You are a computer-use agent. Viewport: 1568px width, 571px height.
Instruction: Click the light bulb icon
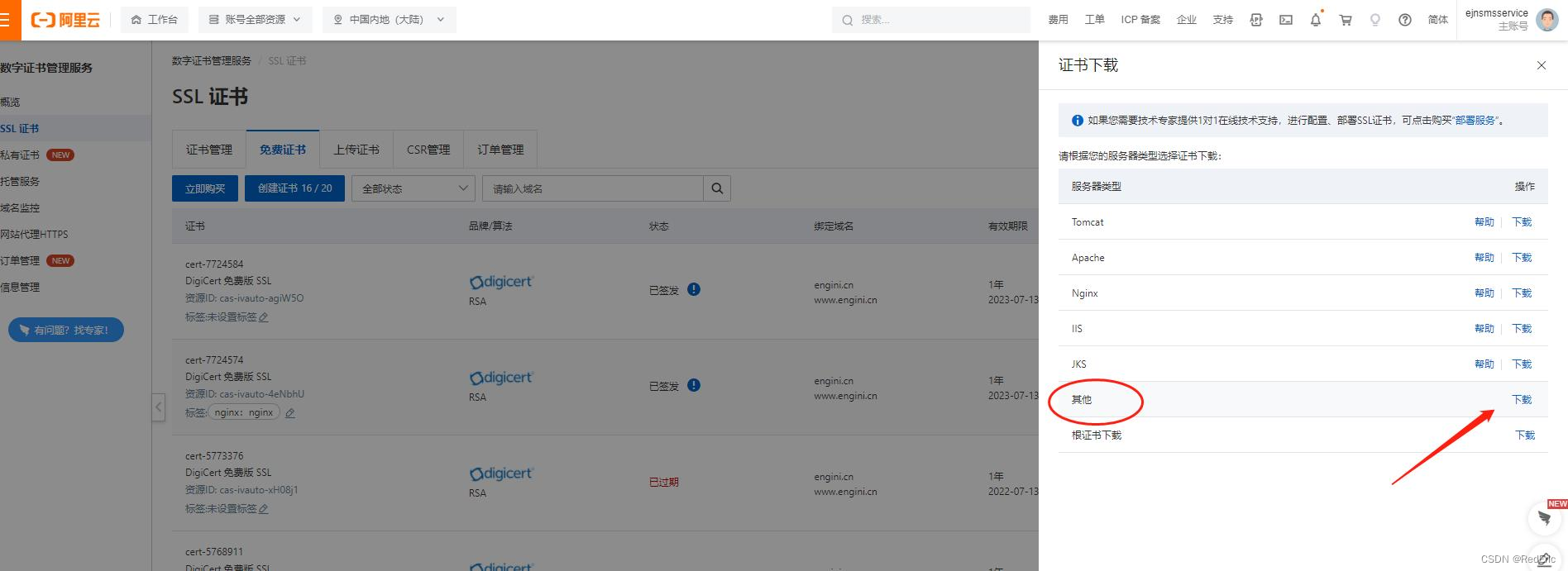[1375, 20]
